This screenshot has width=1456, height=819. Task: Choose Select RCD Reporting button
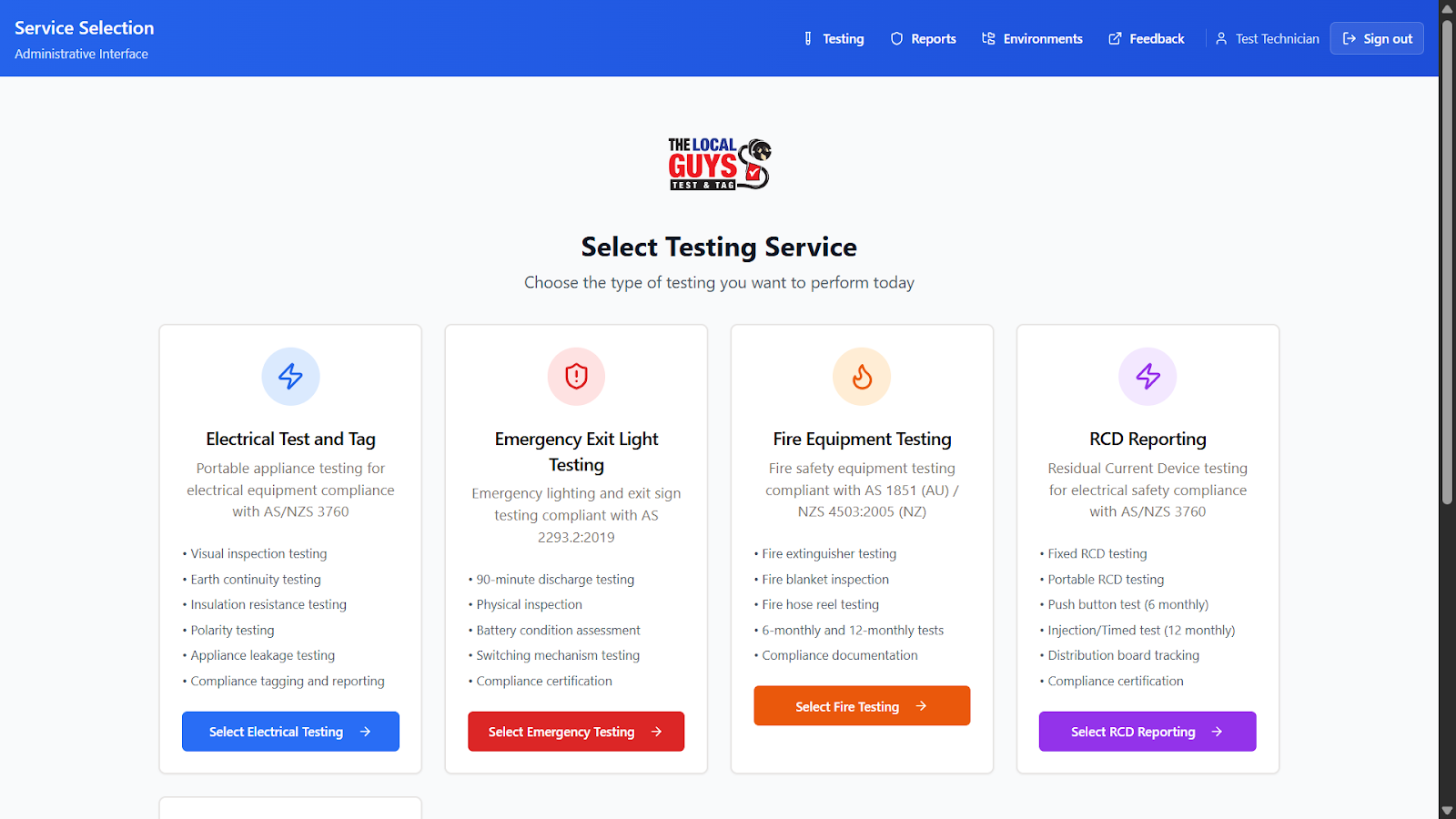pyautogui.click(x=1148, y=732)
